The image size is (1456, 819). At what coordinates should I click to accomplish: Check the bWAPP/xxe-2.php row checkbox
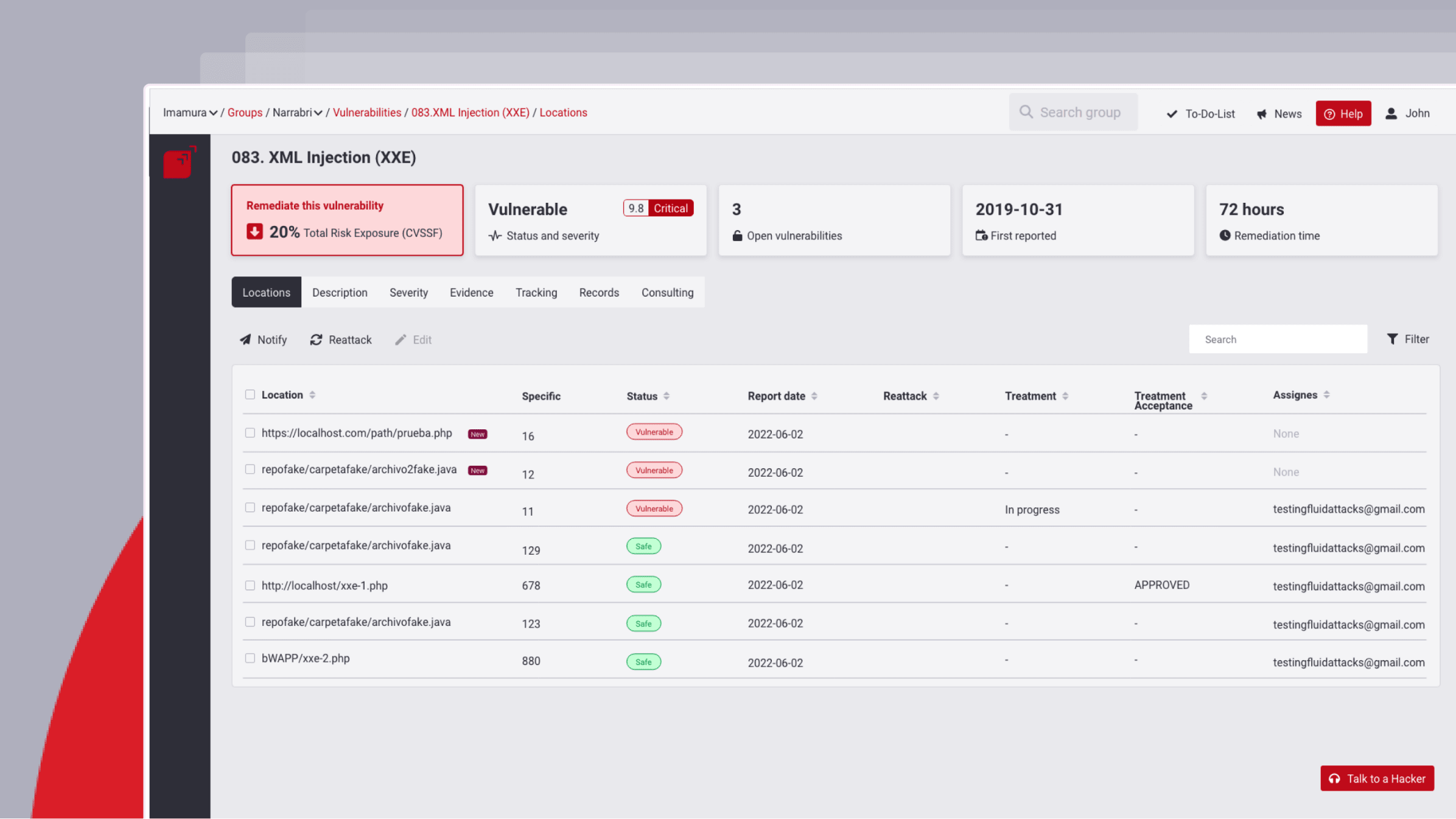tap(250, 659)
